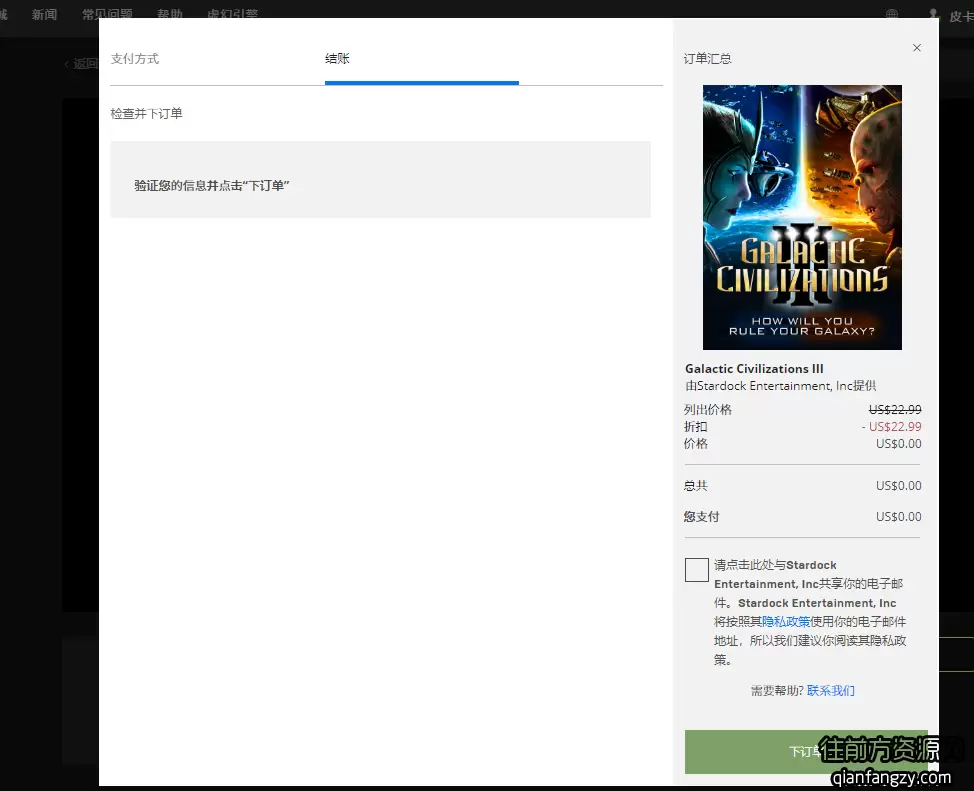Click the struck-through US$22.99 list price
974x791 pixels.
[x=895, y=409]
